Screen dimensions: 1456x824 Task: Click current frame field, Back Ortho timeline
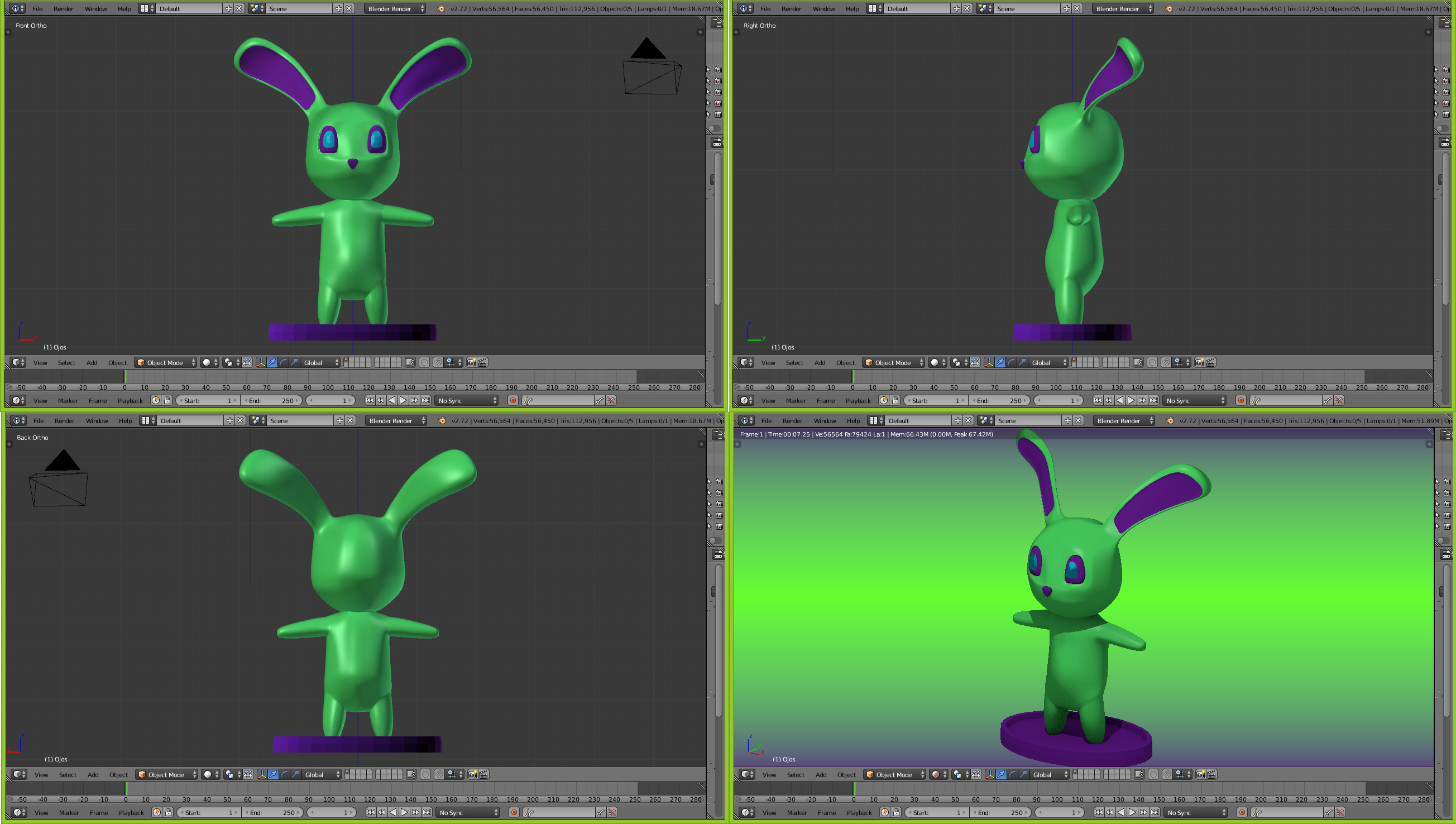coord(332,812)
